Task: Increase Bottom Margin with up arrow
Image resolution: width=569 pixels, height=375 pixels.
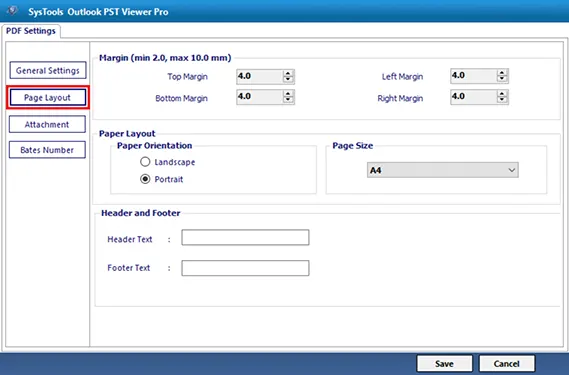Action: [x=288, y=94]
